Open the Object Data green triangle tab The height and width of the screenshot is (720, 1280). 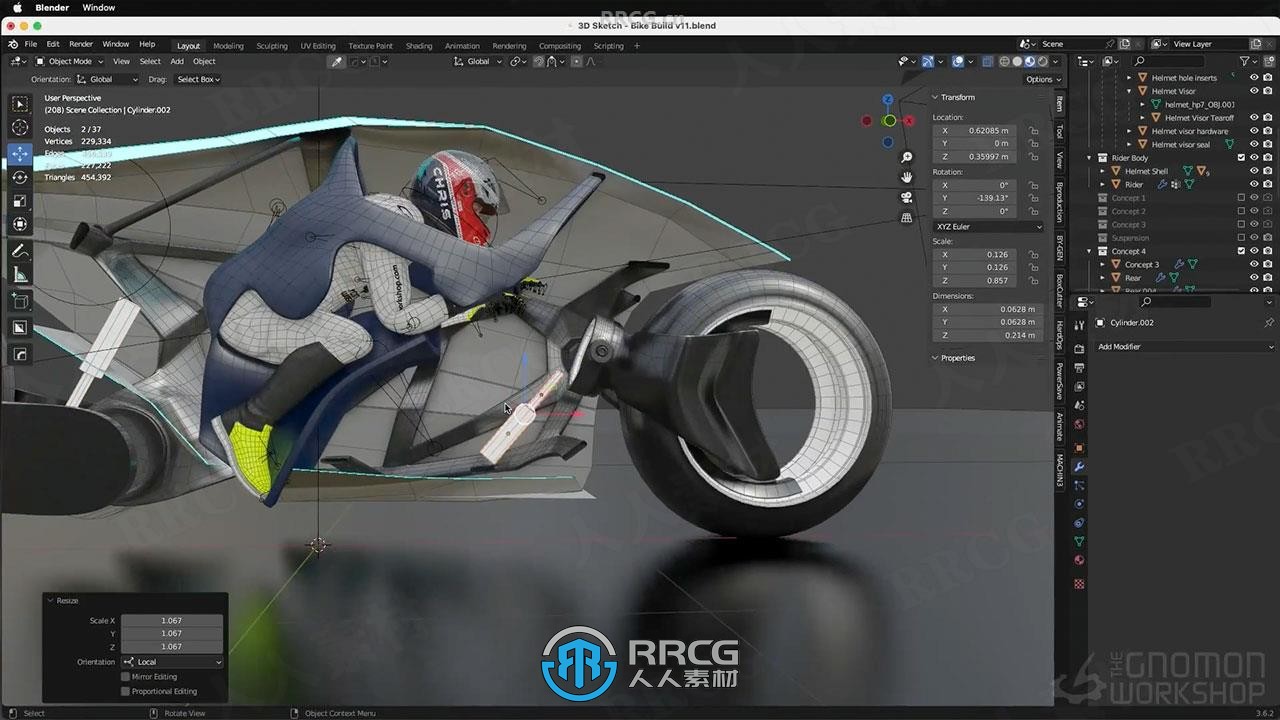(x=1079, y=541)
